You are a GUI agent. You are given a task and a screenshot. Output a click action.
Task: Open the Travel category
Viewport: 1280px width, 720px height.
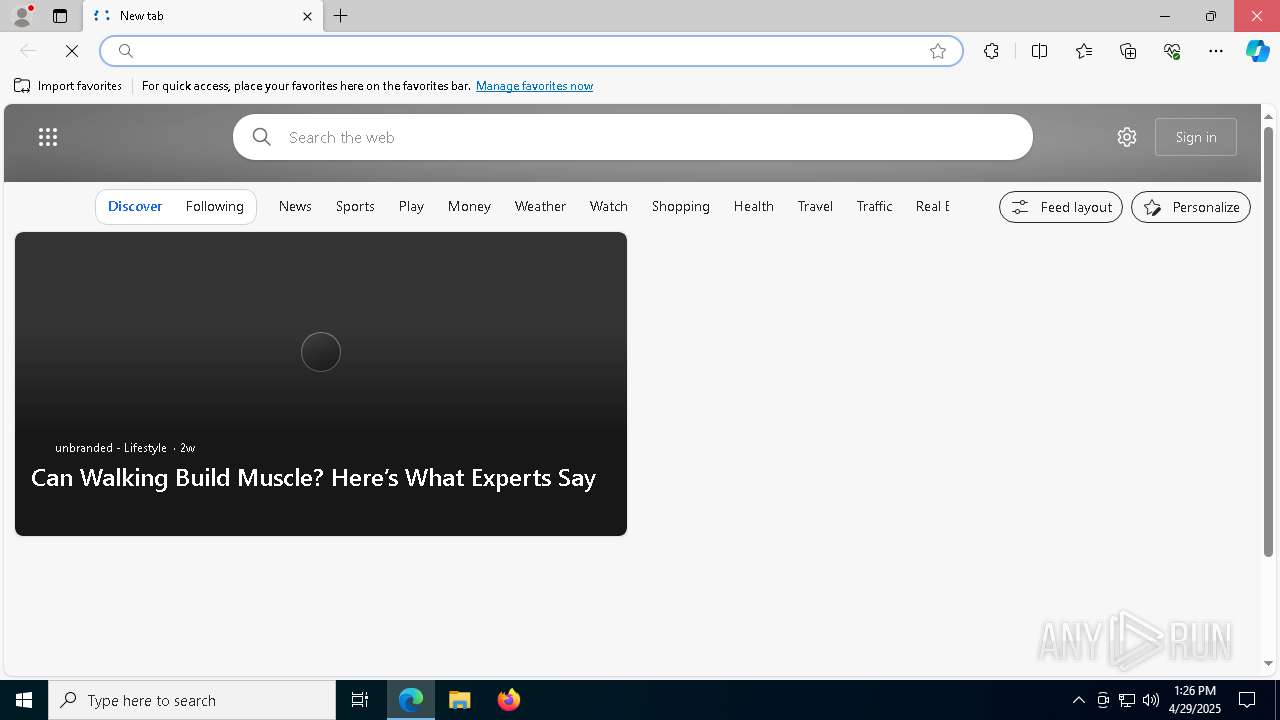coord(815,206)
